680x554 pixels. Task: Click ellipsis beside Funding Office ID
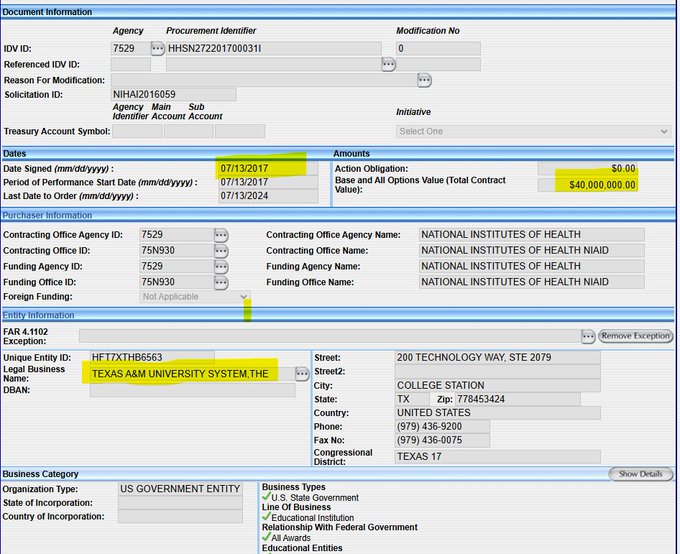(221, 283)
